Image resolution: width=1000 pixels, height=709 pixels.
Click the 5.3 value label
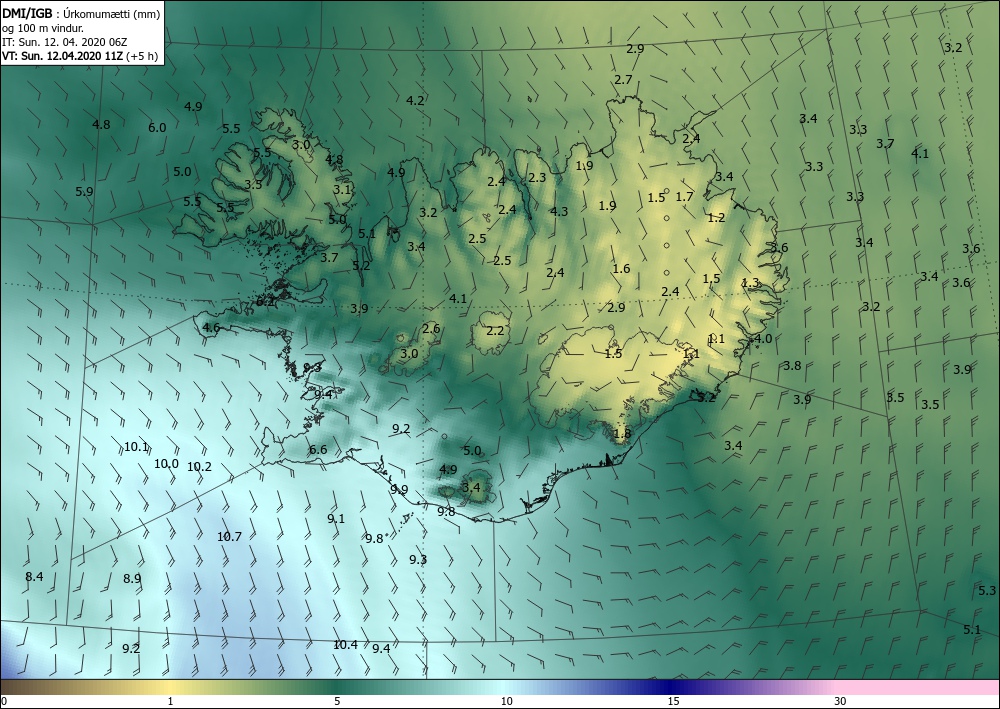[x=987, y=591]
